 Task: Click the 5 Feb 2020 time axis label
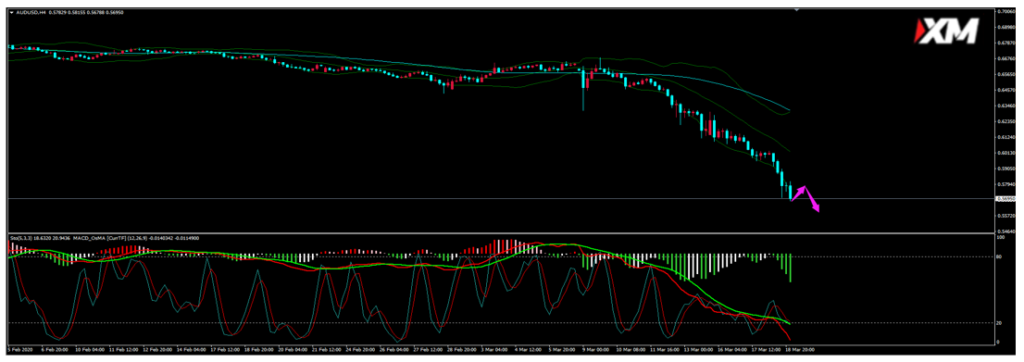click(19, 349)
